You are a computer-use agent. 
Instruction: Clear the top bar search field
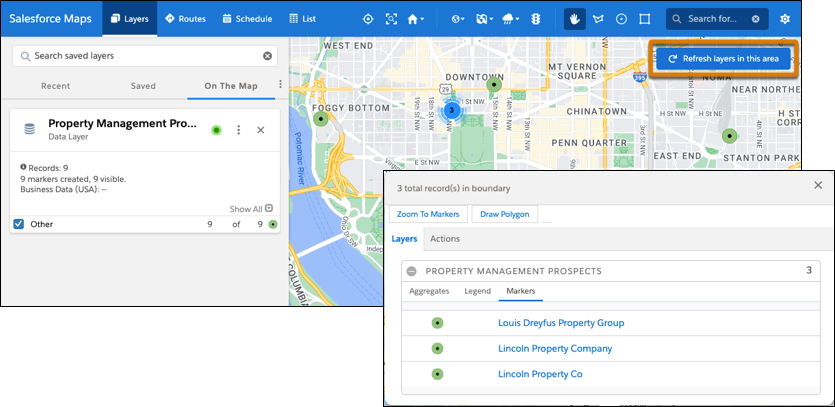756,19
